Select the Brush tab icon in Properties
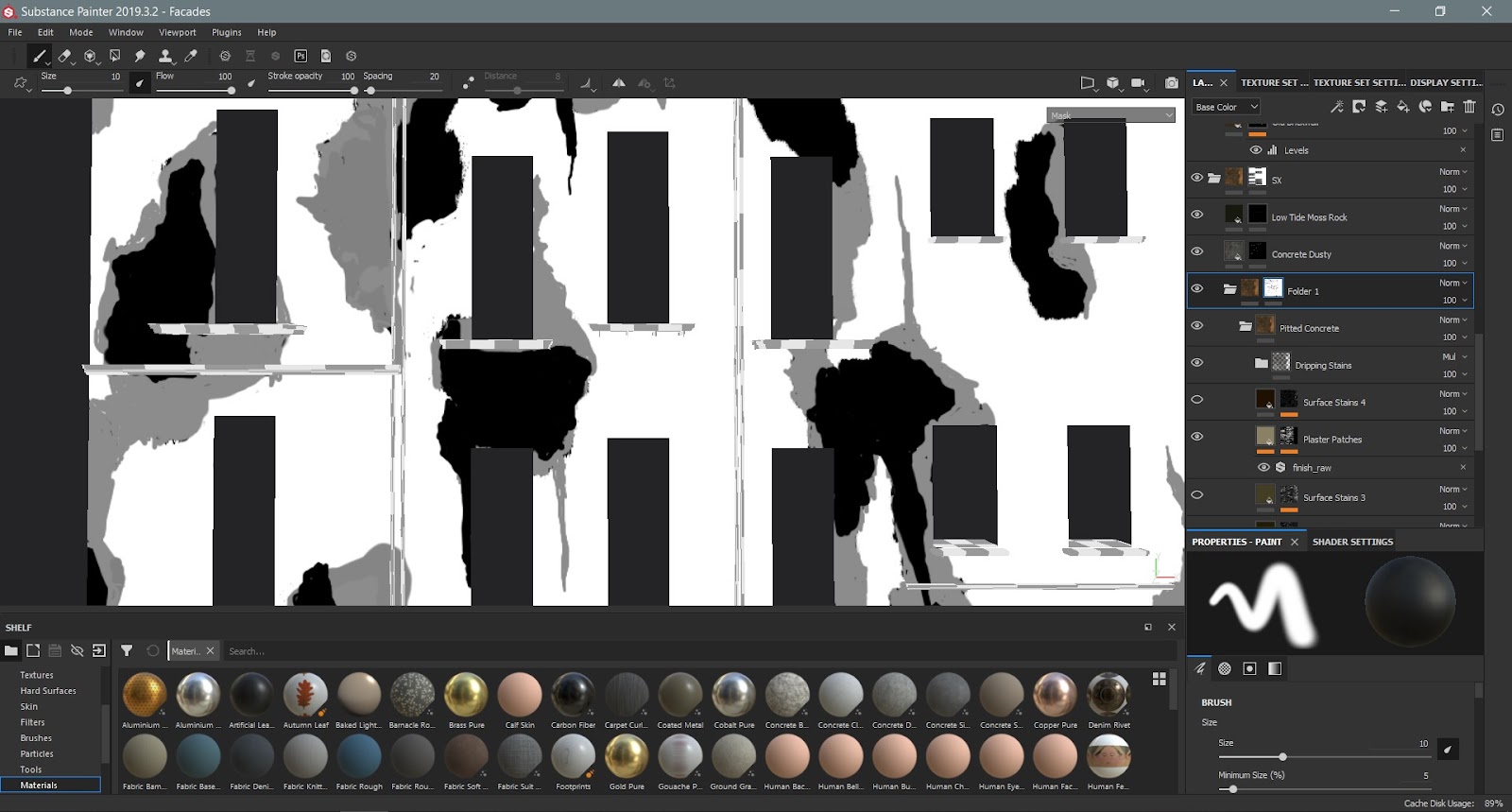Screen dimensions: 1512x812 [1200, 668]
